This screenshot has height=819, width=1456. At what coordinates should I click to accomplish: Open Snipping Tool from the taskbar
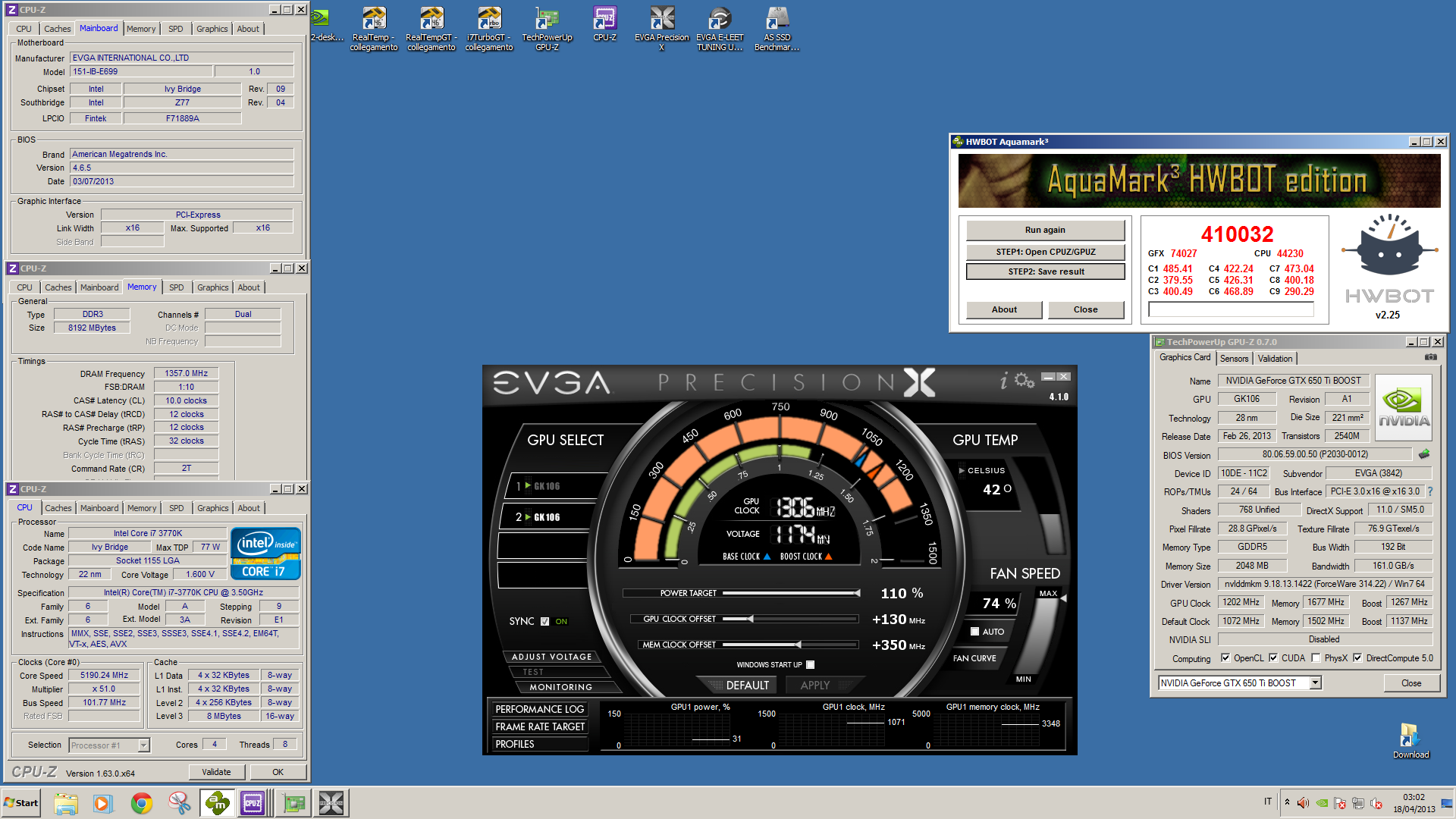point(179,803)
